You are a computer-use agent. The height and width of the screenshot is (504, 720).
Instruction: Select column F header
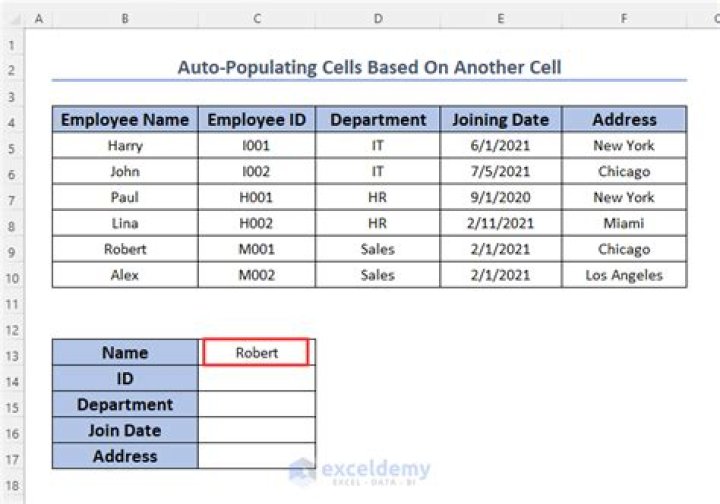pyautogui.click(x=624, y=18)
